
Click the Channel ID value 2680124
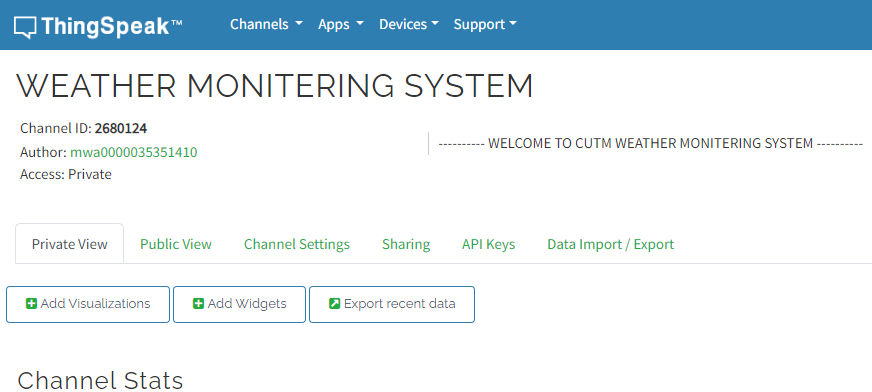[121, 128]
